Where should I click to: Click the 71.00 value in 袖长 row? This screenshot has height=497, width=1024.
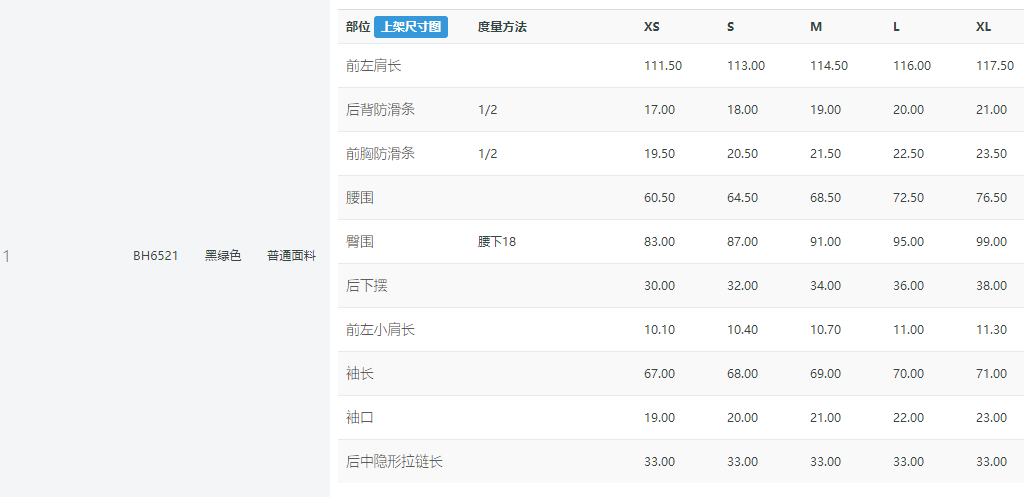[x=991, y=374]
